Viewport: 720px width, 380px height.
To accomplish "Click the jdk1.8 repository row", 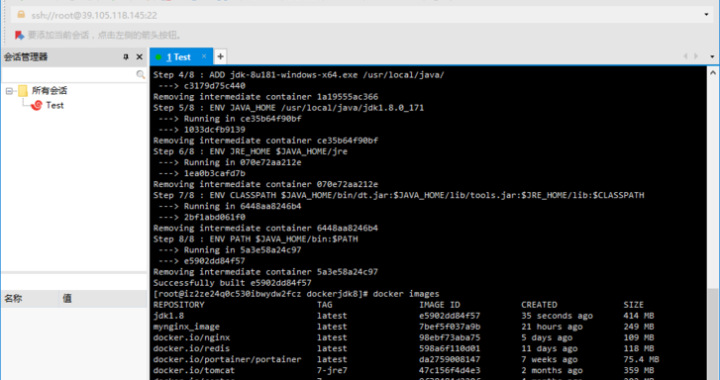I will click(x=404, y=316).
